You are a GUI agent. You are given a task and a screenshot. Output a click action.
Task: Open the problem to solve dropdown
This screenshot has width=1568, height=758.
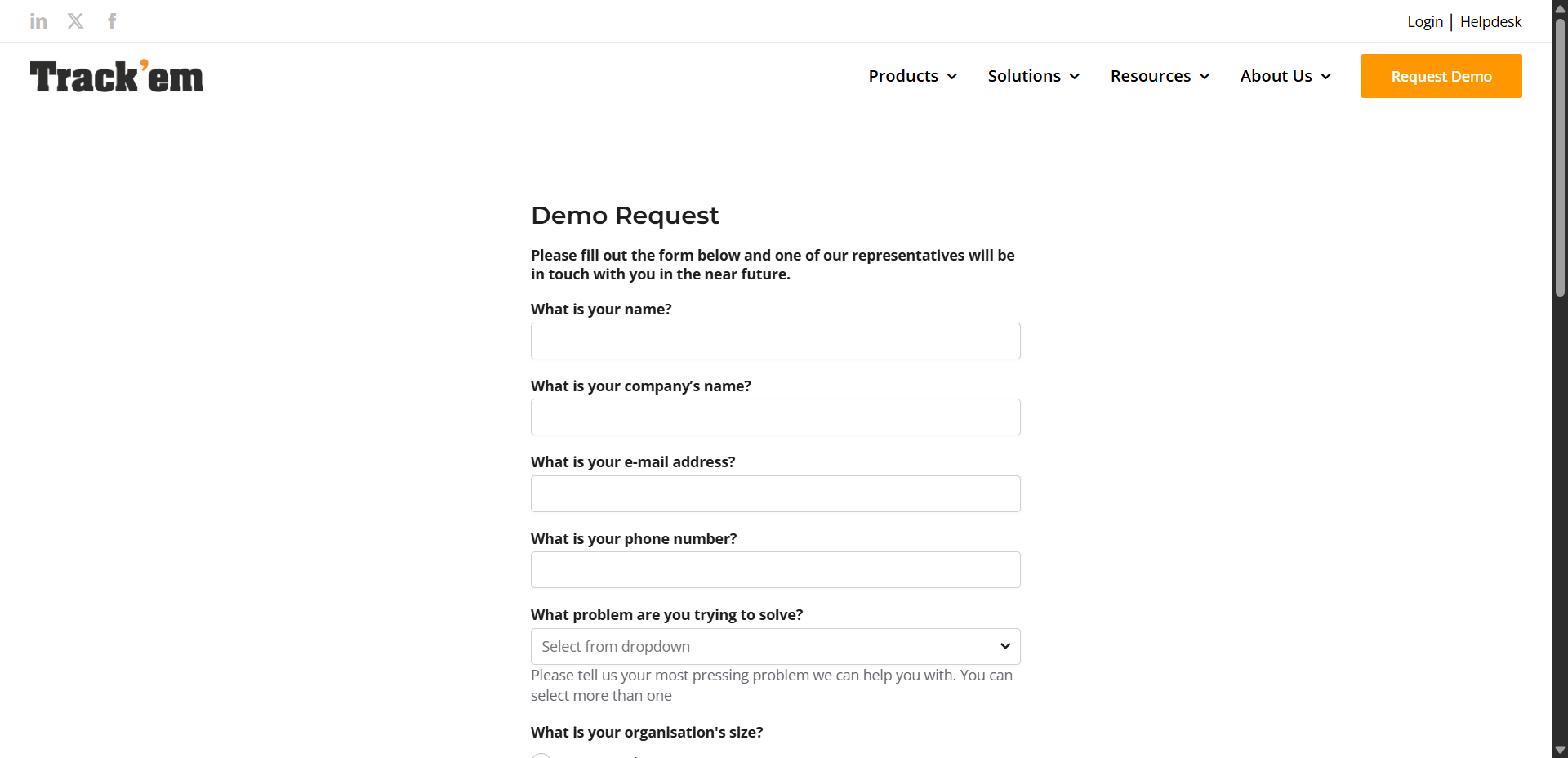[776, 646]
